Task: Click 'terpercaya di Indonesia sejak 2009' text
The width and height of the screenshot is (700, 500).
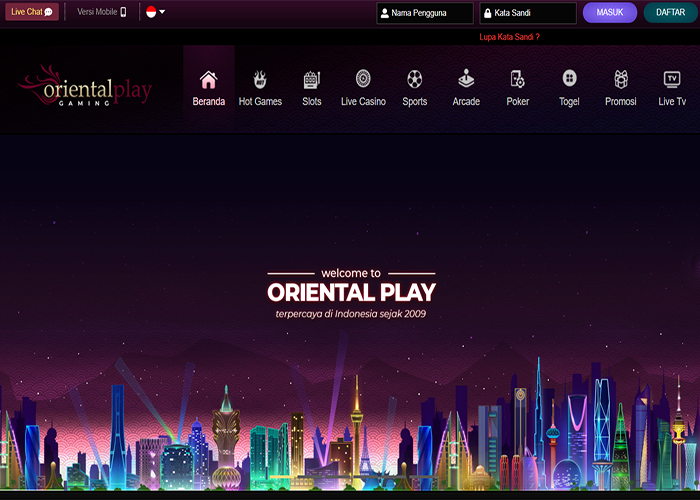Action: (351, 314)
